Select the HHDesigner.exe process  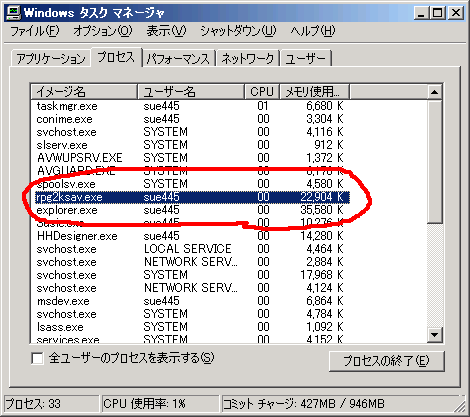(193, 236)
